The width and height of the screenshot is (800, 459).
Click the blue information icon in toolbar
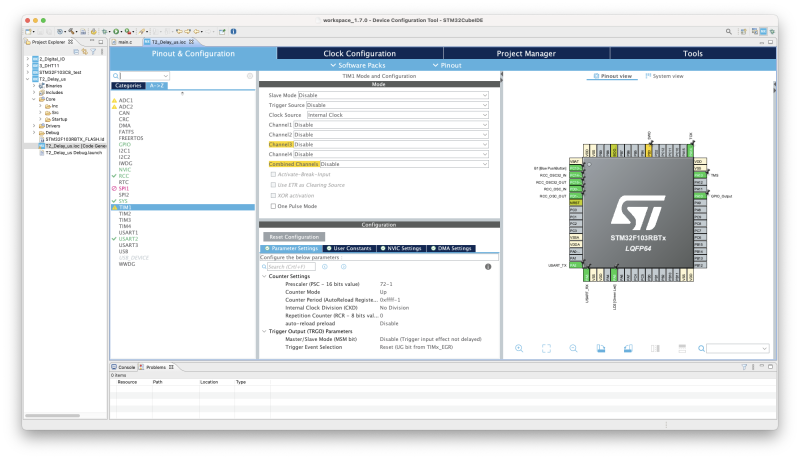(233, 32)
